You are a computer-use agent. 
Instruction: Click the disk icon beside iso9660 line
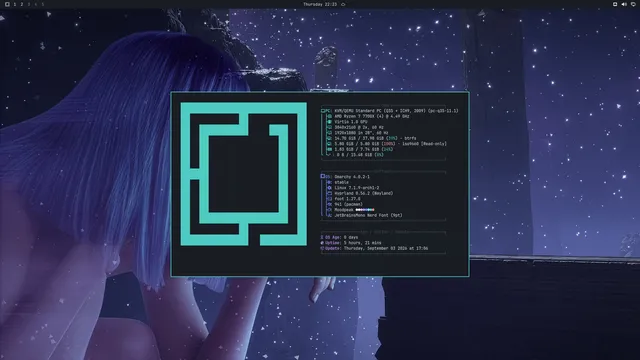pyautogui.click(x=329, y=144)
